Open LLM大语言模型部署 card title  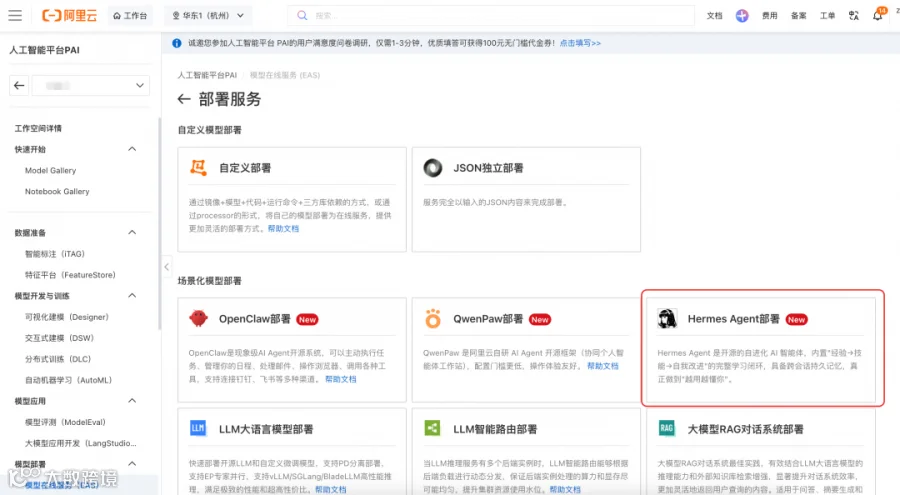tap(266, 430)
